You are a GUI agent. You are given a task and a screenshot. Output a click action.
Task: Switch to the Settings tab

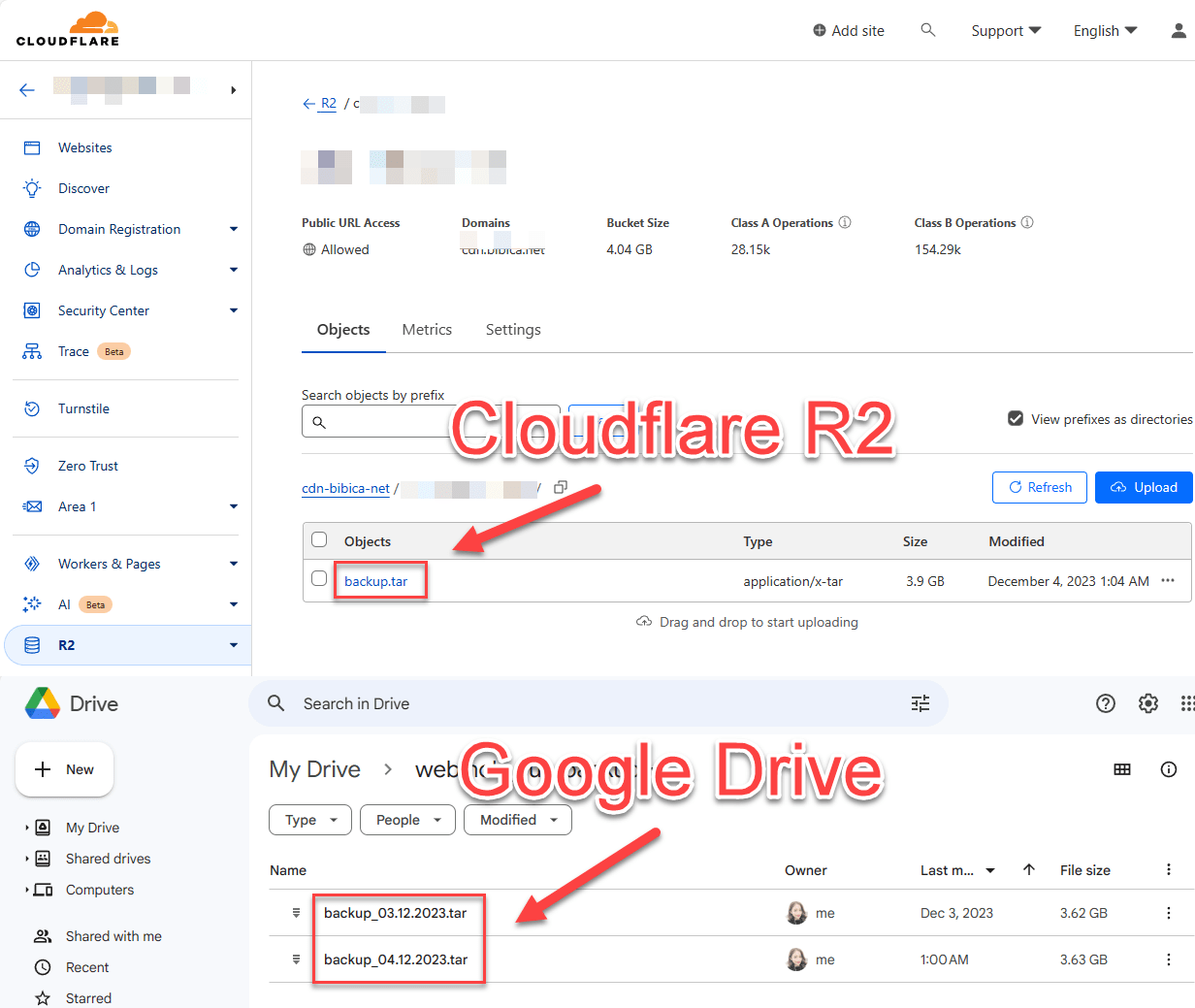(513, 330)
